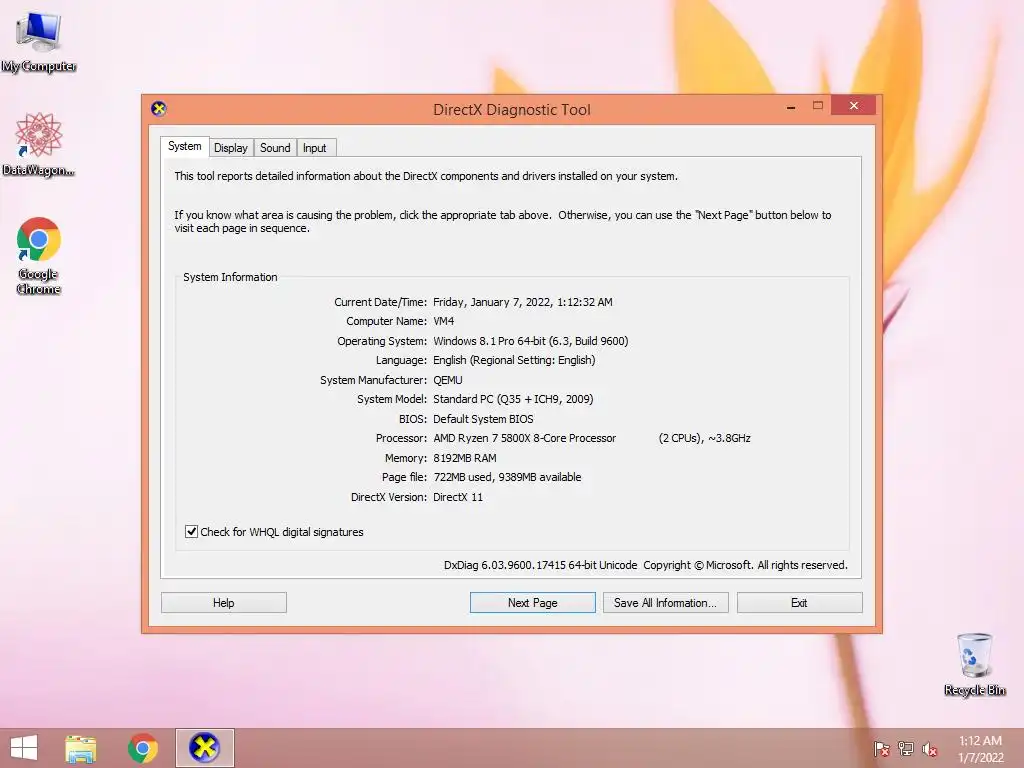Open the DataWagon desktop shortcut
This screenshot has height=768, width=1024.
pos(39,144)
